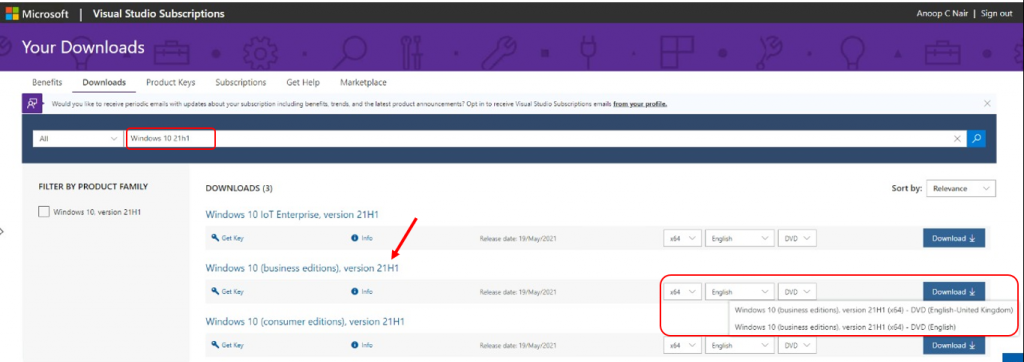Screen dimensions: 1024x362
Task: Click Info icon for business editions row
Action: click(355, 291)
